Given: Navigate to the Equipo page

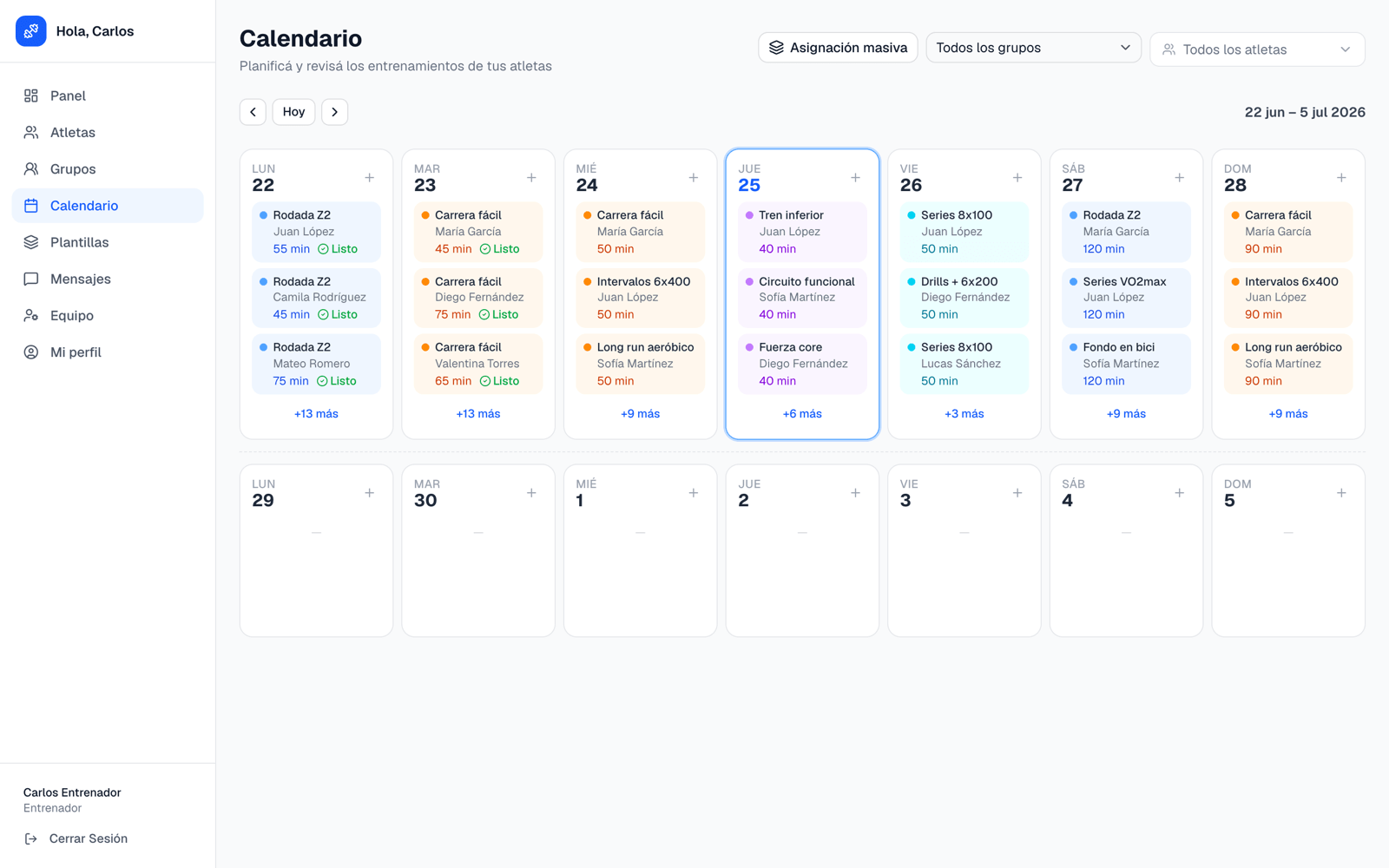Looking at the screenshot, I should point(108,315).
